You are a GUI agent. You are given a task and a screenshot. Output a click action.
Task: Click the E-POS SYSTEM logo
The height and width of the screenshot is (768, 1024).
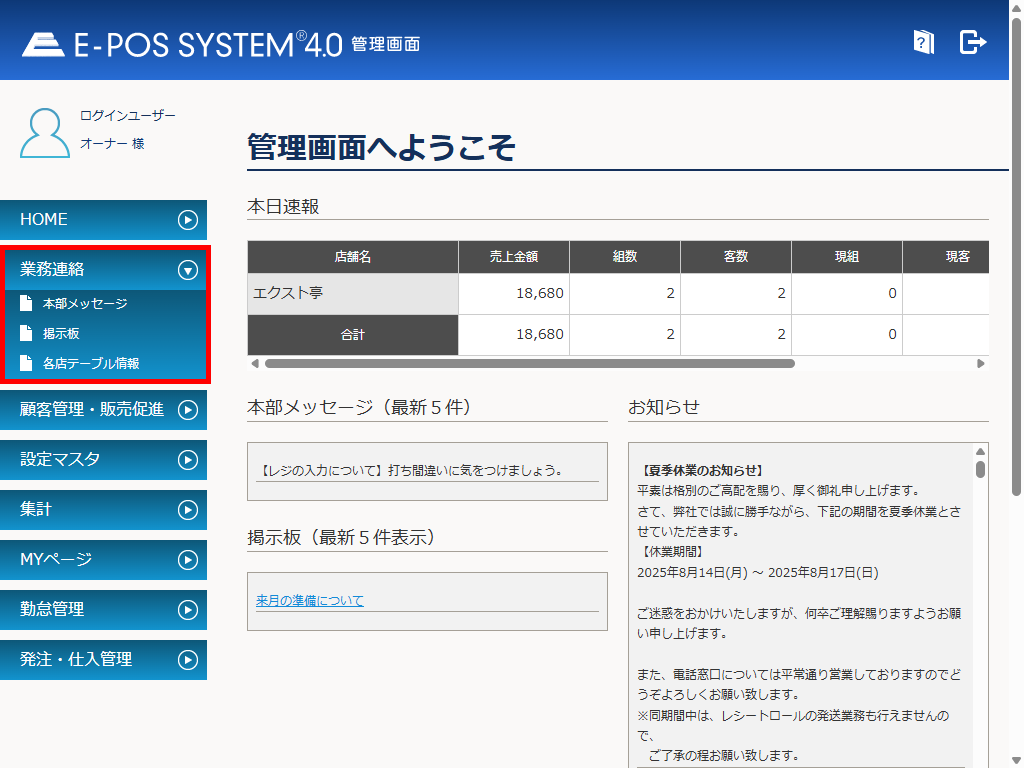click(x=182, y=44)
